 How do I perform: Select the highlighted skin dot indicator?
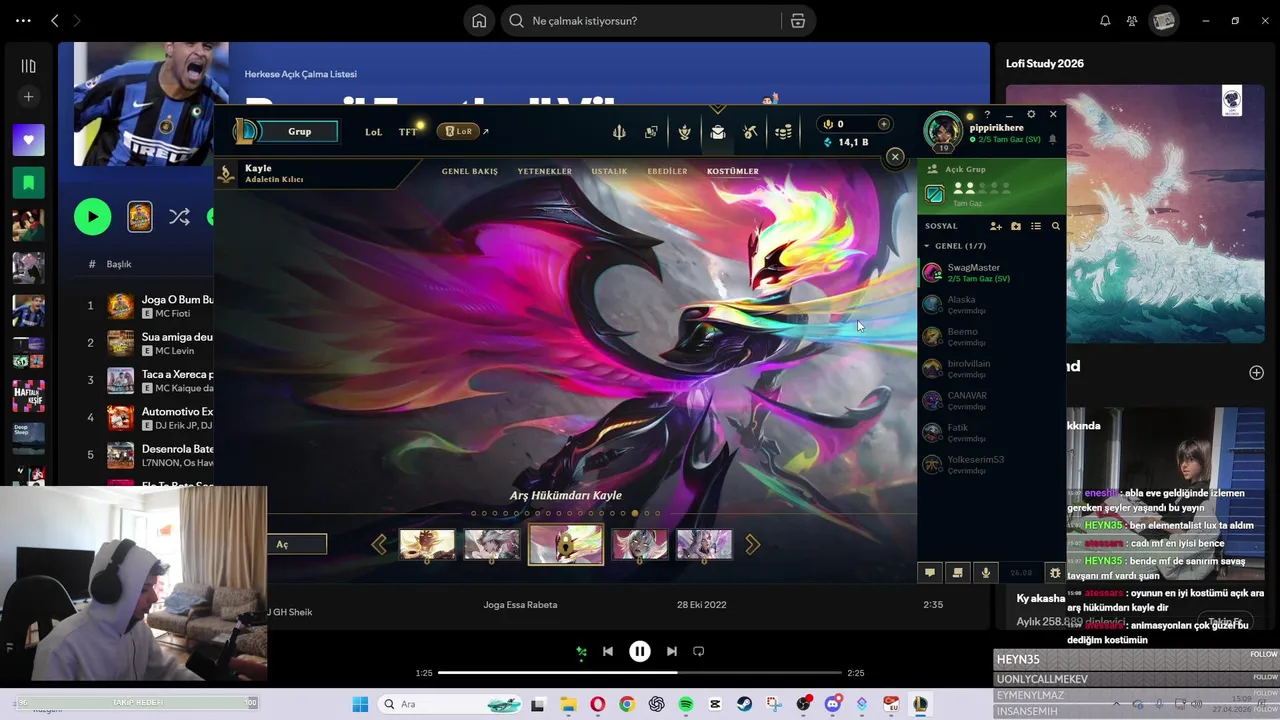(635, 513)
